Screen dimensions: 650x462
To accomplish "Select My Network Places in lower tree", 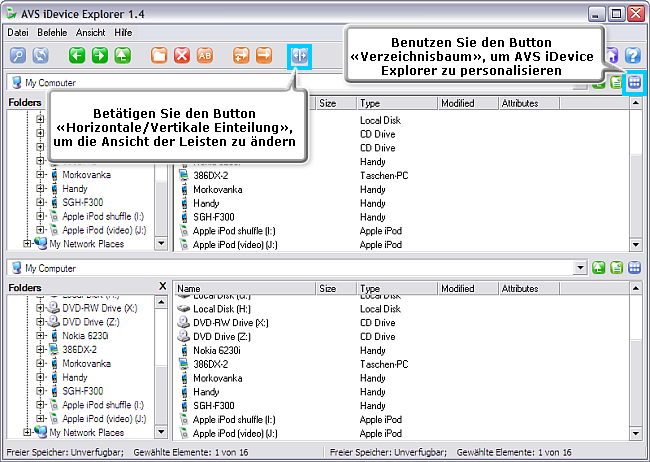I will click(87, 433).
